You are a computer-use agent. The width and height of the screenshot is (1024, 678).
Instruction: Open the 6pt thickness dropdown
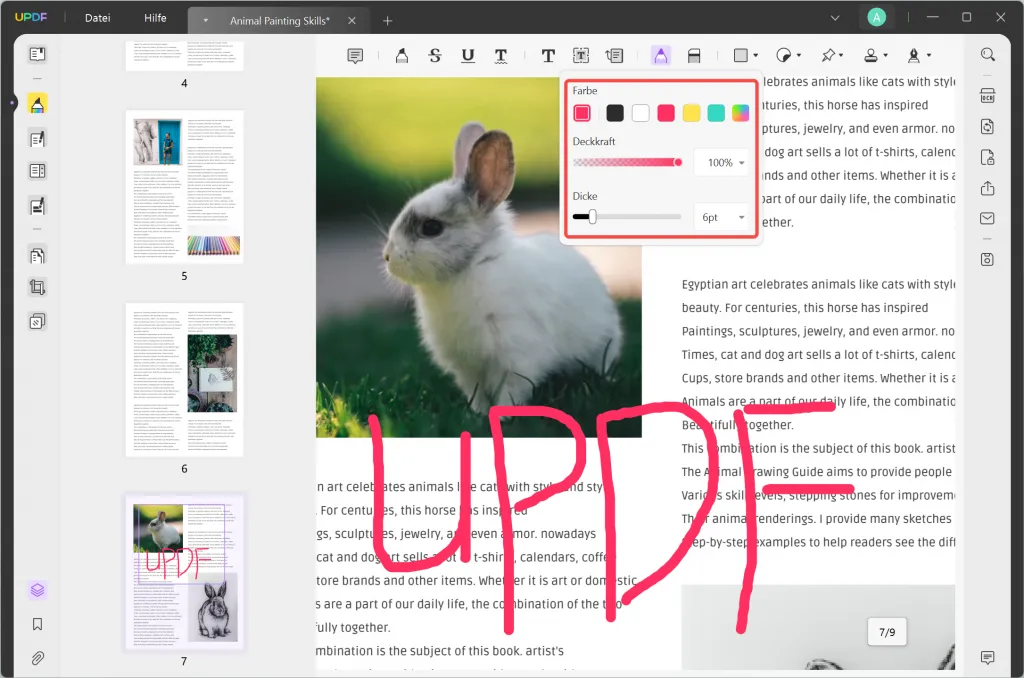tap(722, 218)
